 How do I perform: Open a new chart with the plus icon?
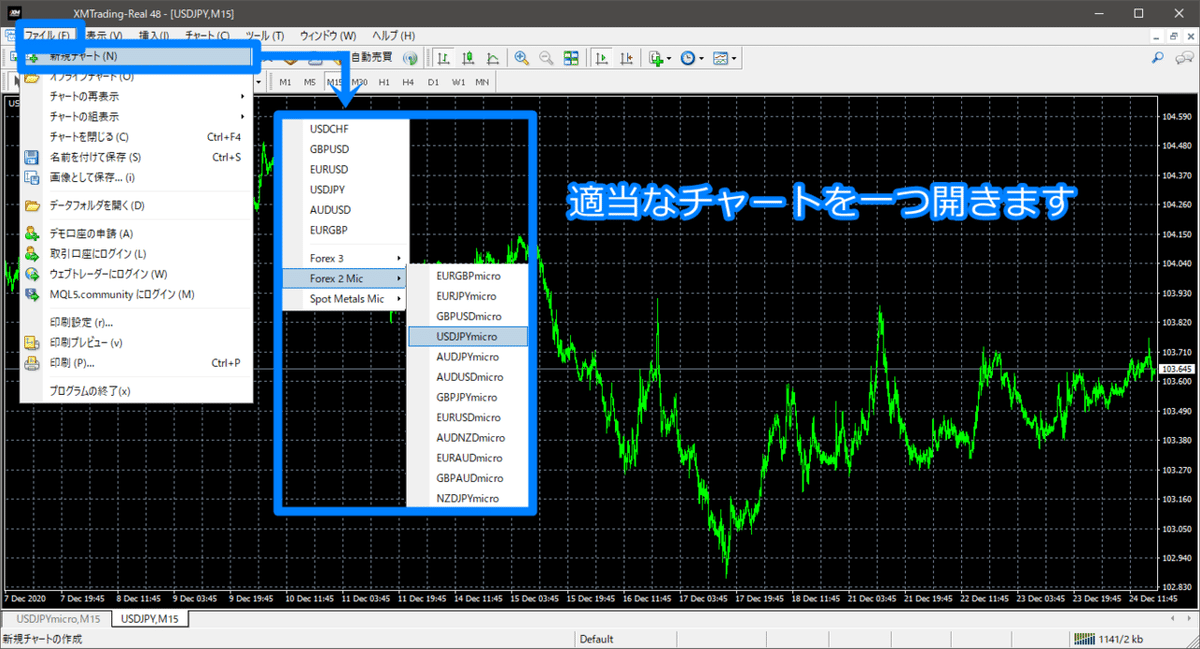point(656,57)
